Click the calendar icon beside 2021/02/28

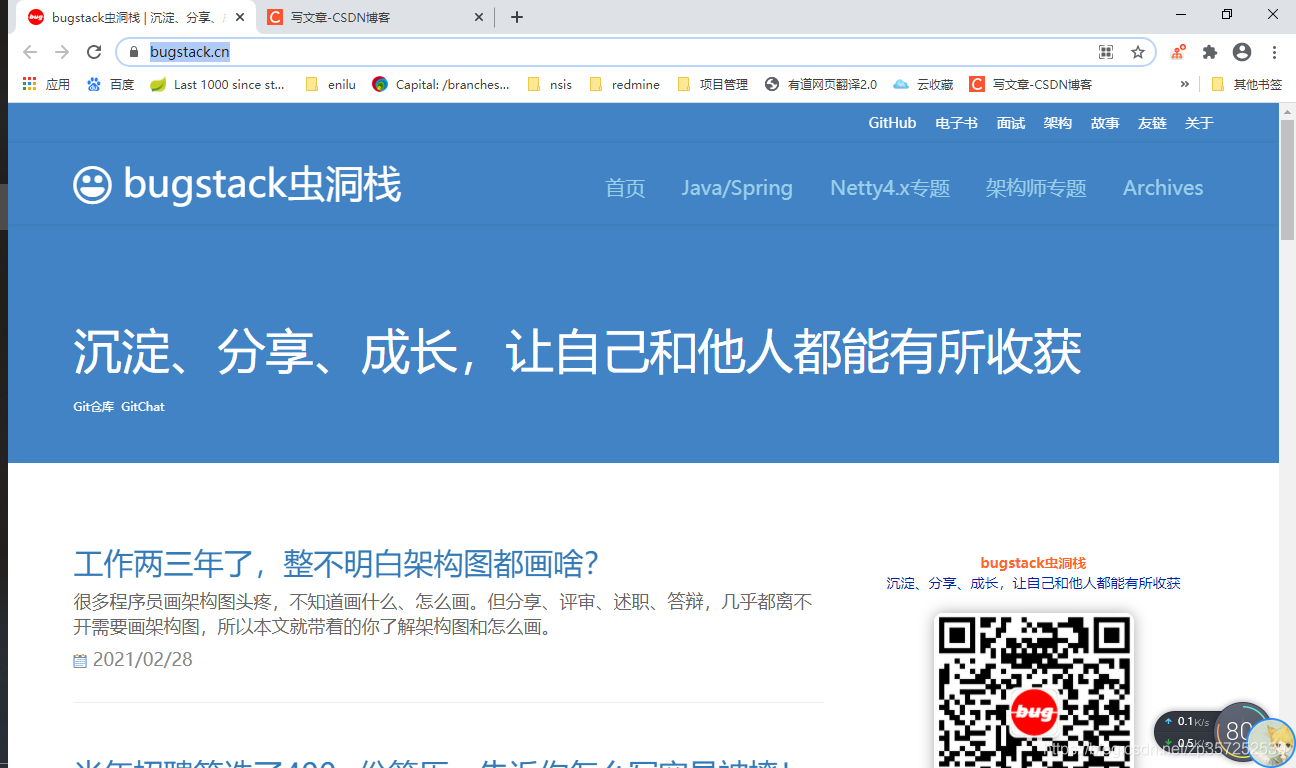pos(80,661)
